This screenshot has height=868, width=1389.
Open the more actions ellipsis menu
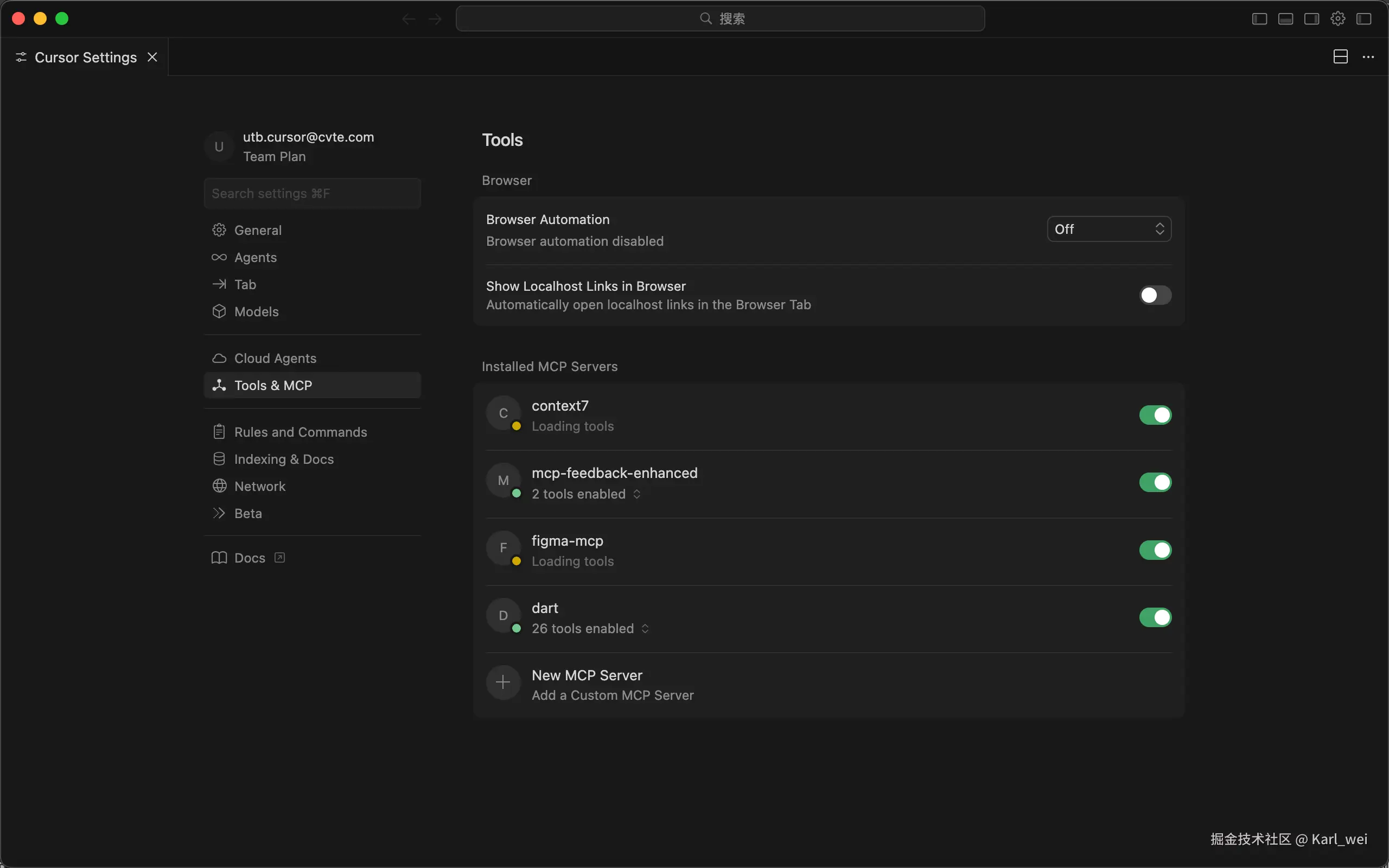point(1368,57)
